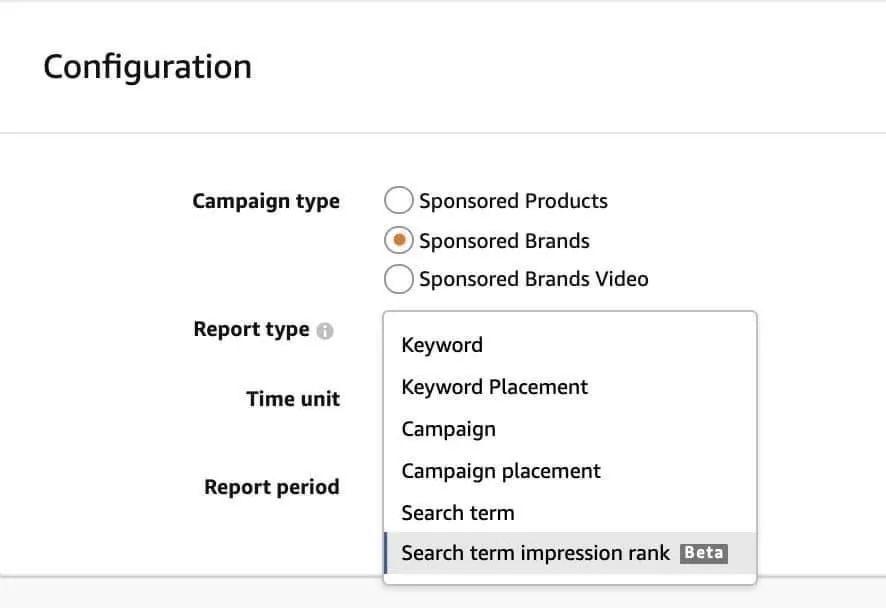
Task: Choose the Sponsored Brands Video radio button
Action: 398,279
